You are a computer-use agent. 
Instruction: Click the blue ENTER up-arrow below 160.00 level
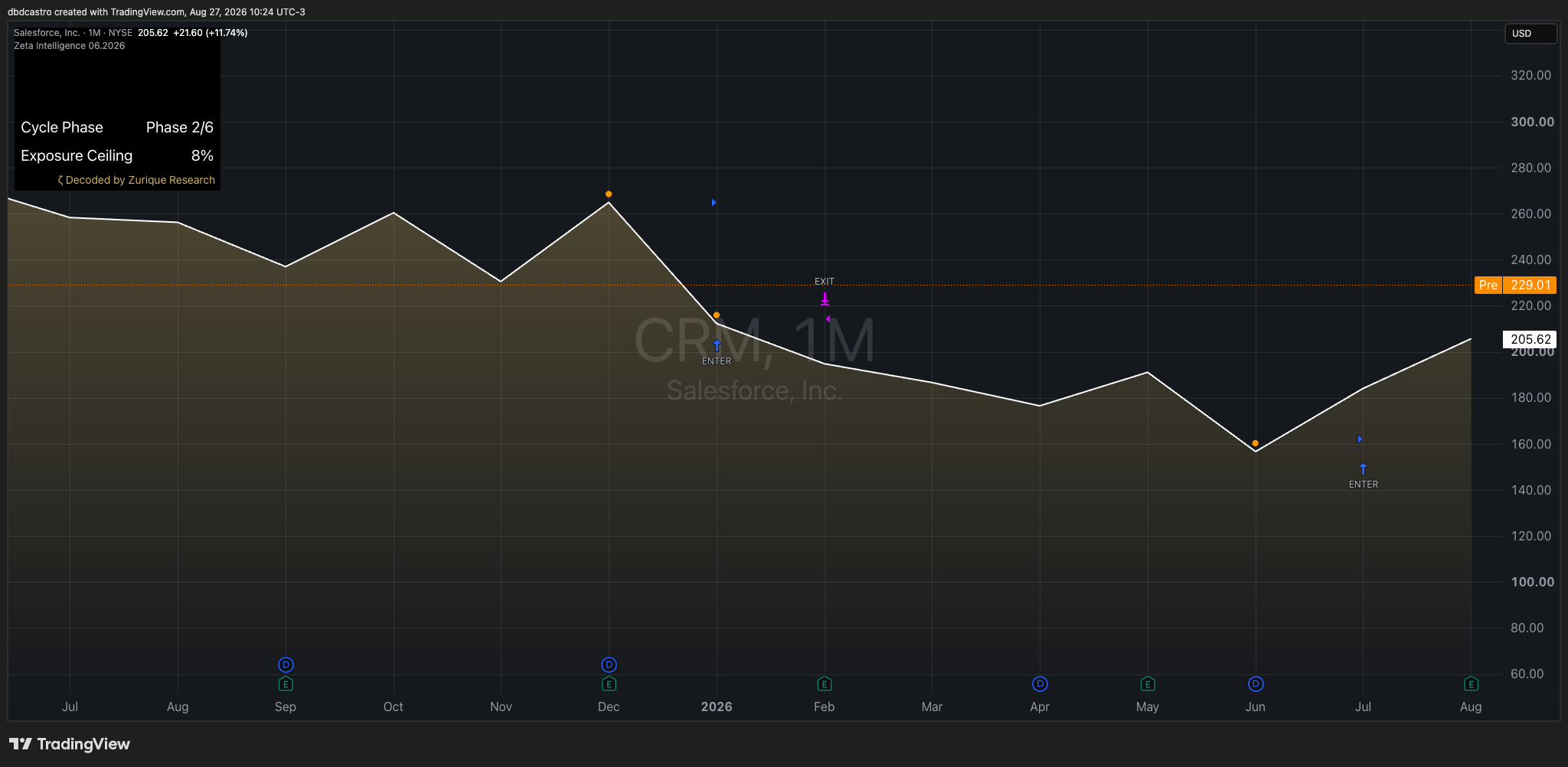pyautogui.click(x=1363, y=468)
